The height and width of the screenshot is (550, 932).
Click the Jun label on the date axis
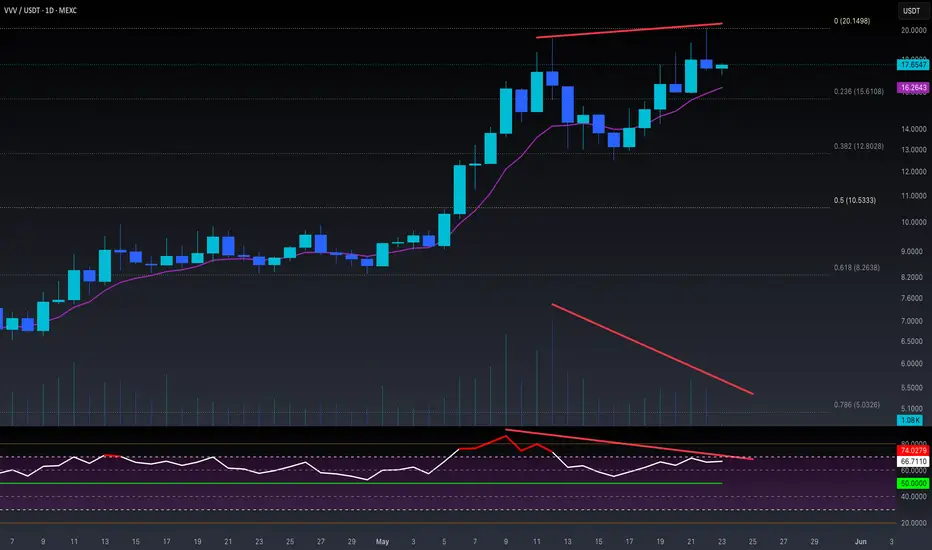[x=860, y=542]
